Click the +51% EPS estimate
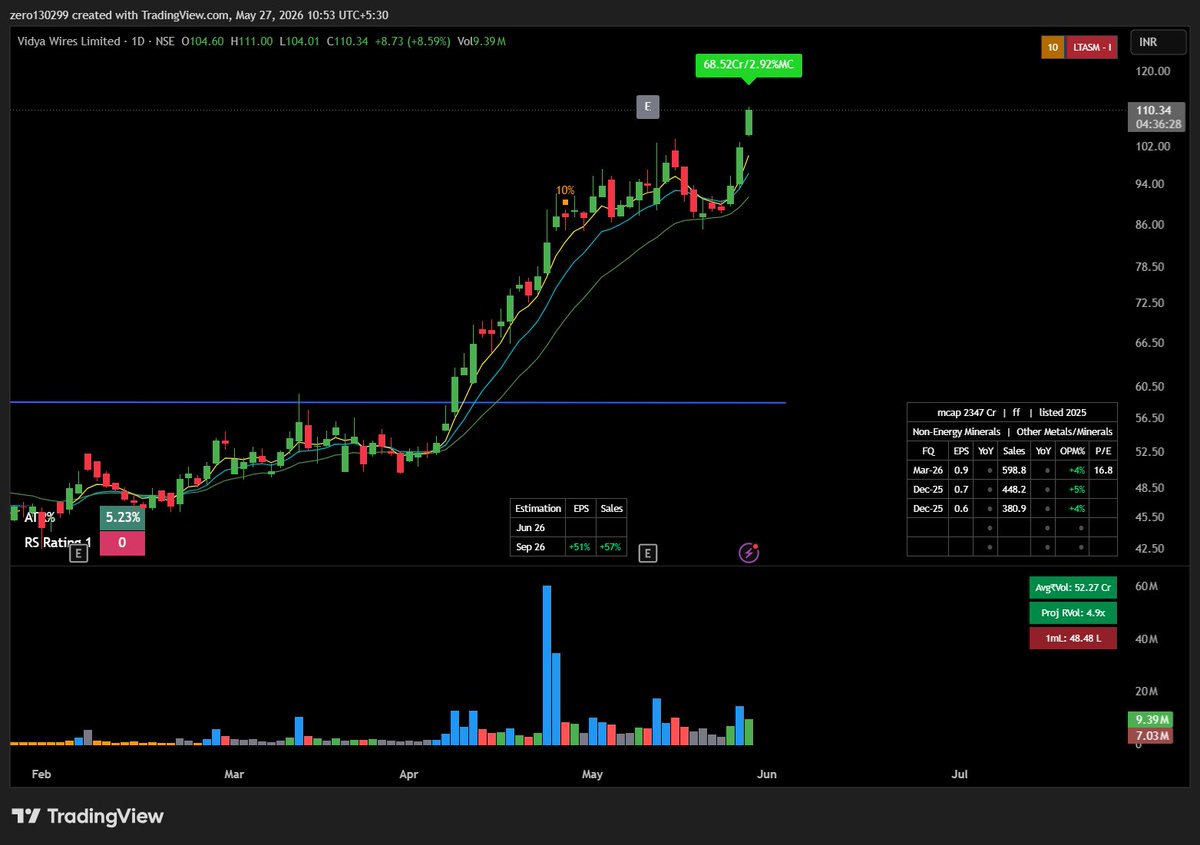This screenshot has height=845, width=1200. pos(580,546)
